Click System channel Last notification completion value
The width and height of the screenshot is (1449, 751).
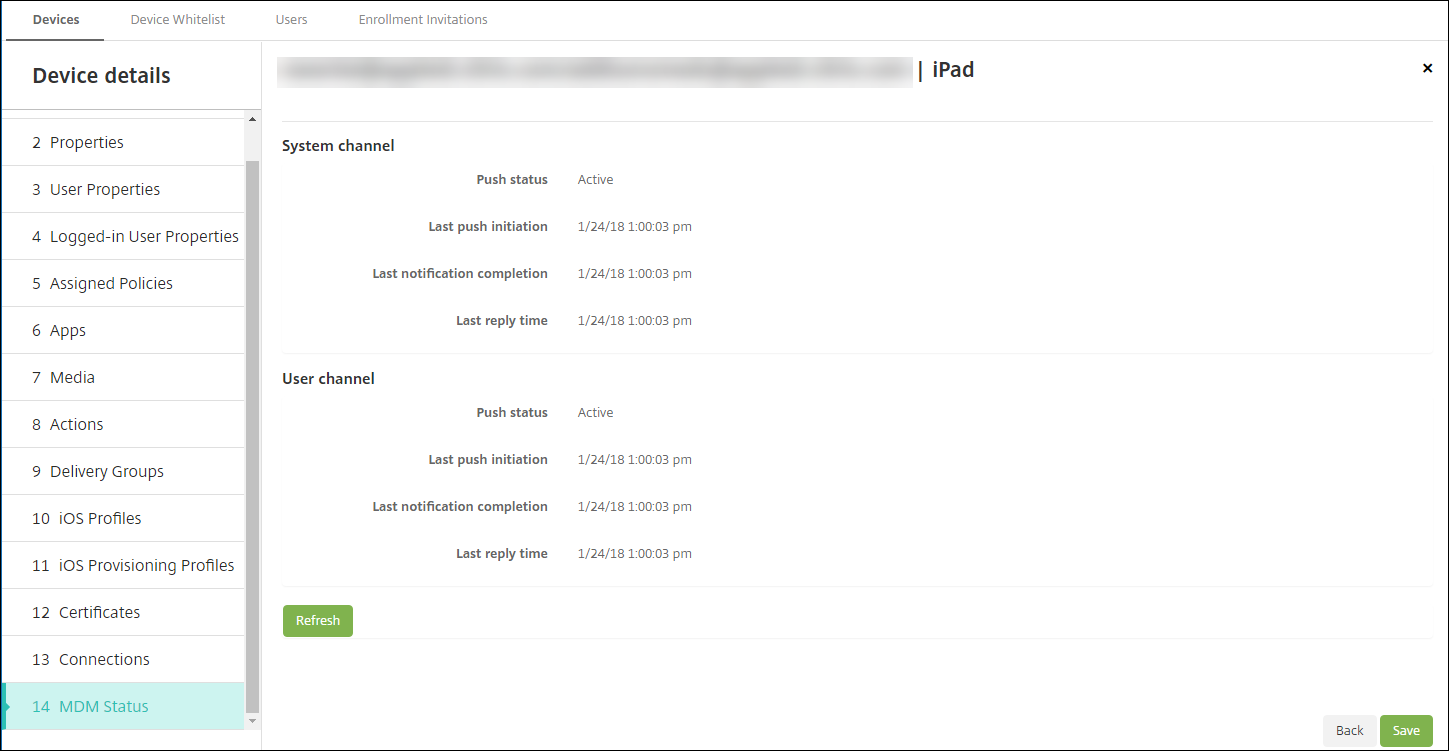635,274
